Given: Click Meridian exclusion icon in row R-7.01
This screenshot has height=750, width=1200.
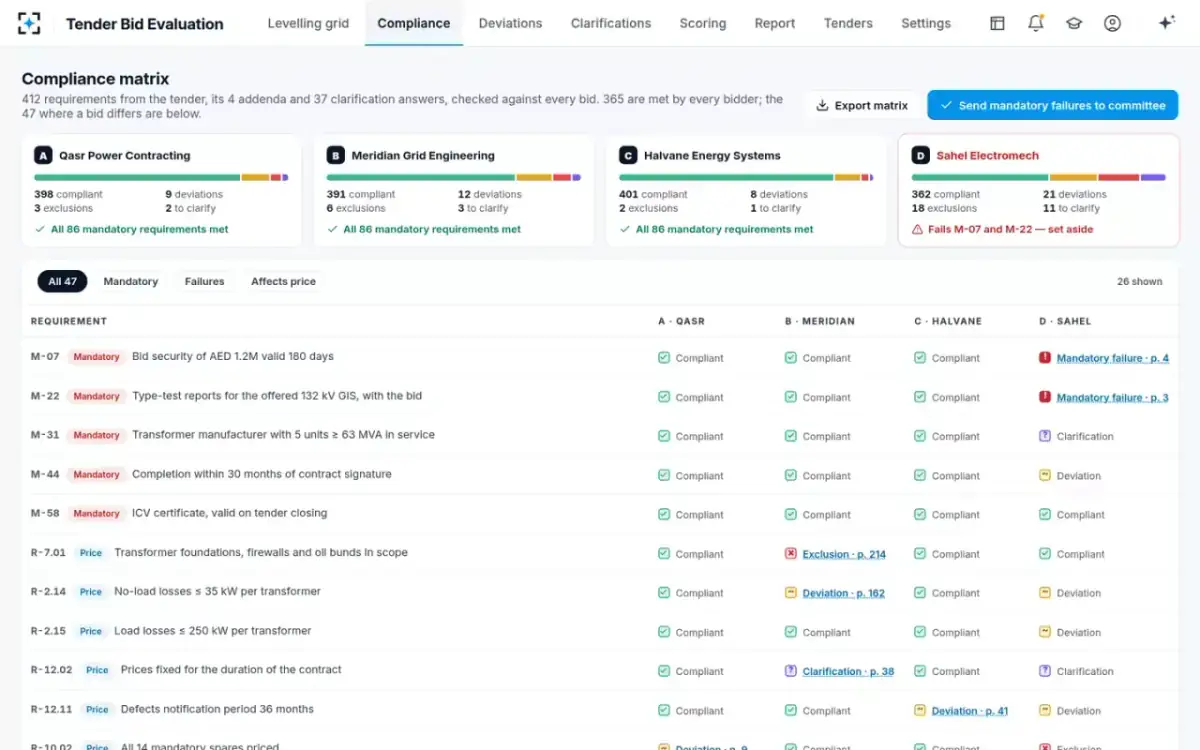Looking at the screenshot, I should (791, 553).
